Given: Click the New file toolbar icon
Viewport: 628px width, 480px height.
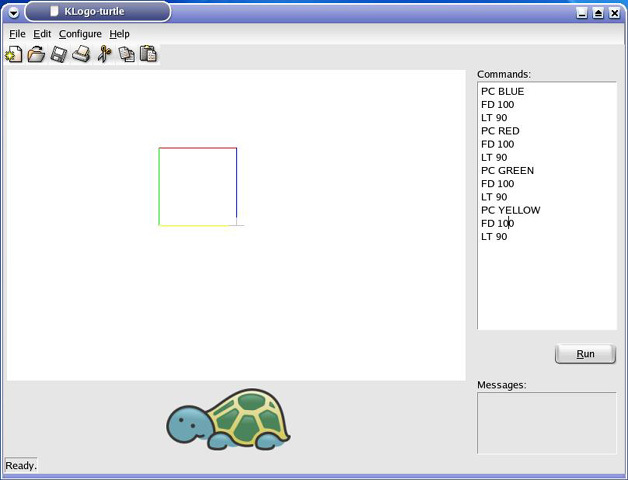Looking at the screenshot, I should pyautogui.click(x=14, y=55).
